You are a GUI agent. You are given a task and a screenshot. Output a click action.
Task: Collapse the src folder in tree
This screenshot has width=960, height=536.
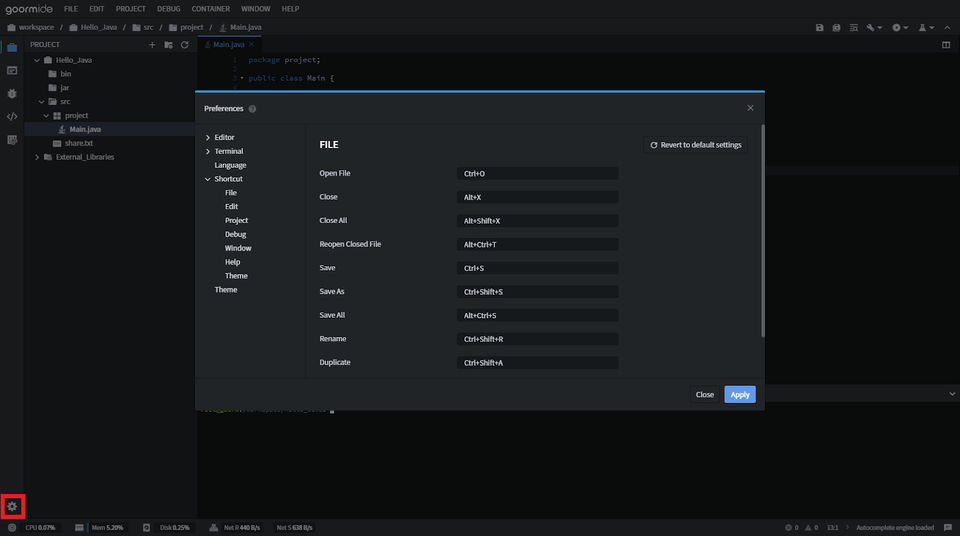[42, 102]
